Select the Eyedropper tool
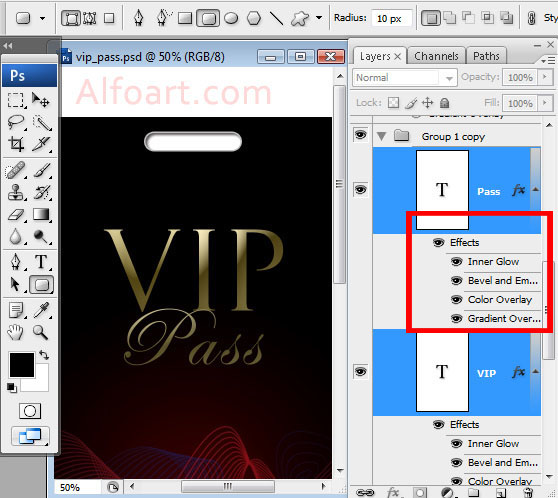This screenshot has height=498, width=558. (x=41, y=310)
